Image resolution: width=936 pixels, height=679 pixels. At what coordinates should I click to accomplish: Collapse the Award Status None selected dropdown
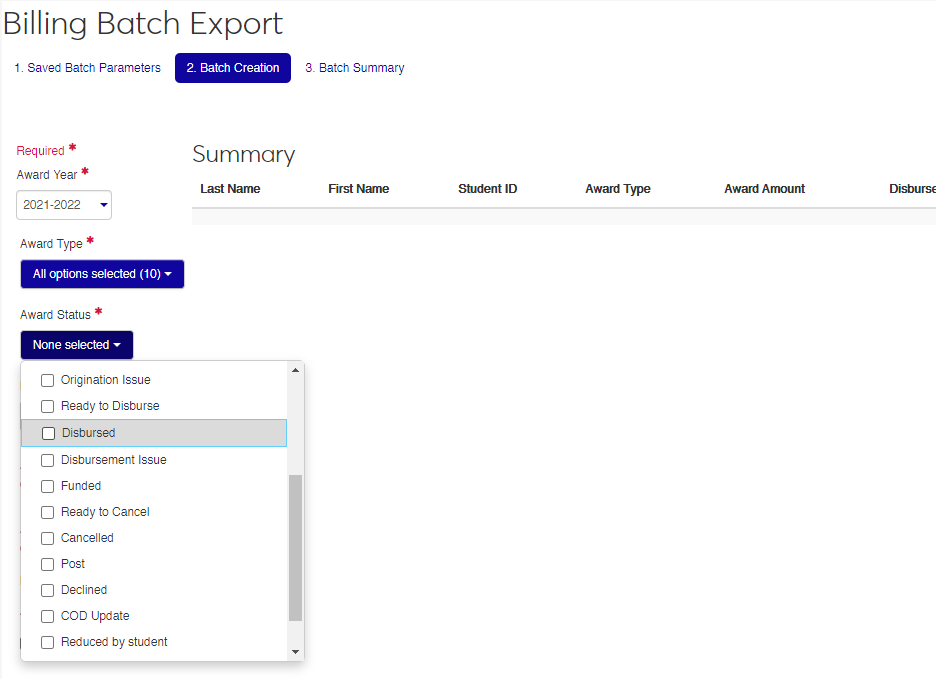pos(76,345)
